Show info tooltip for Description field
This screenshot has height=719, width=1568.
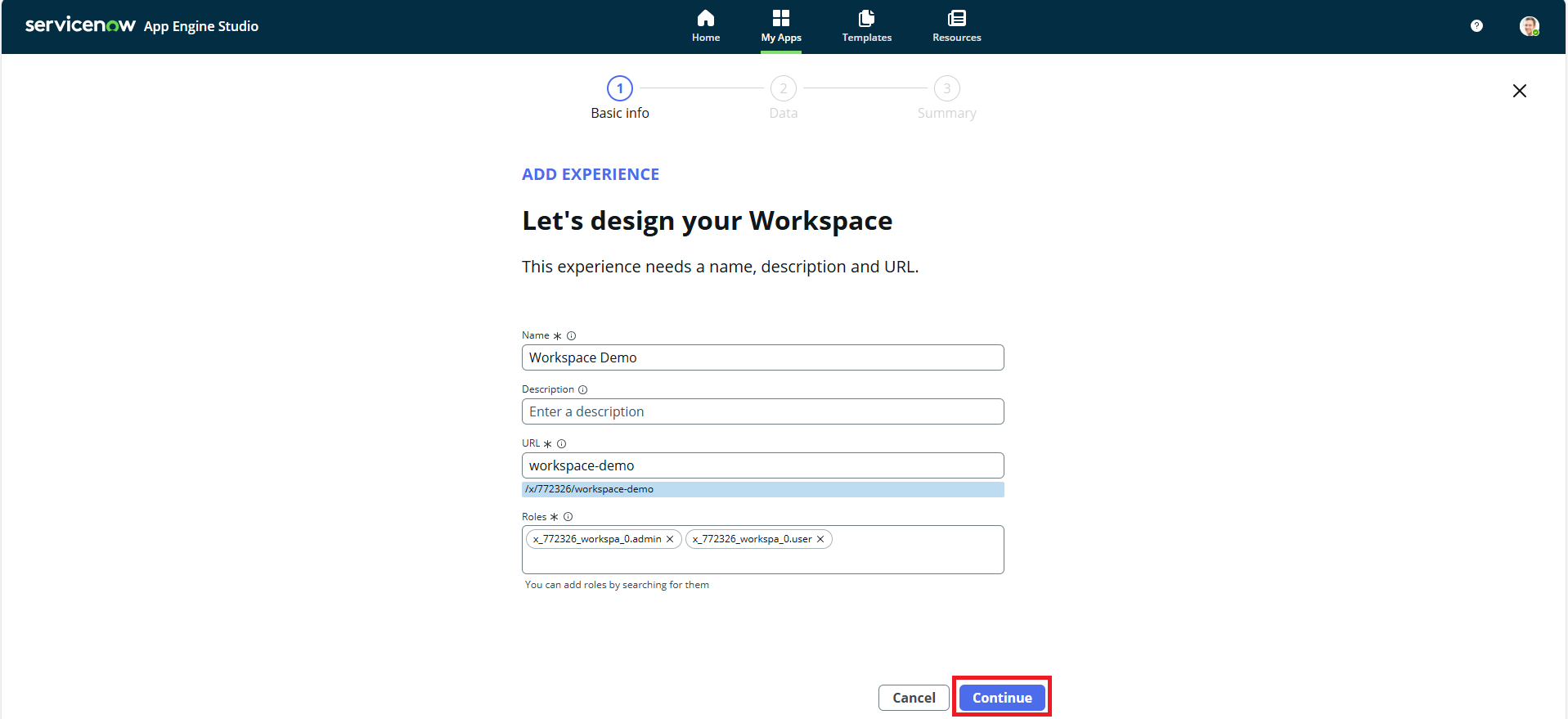[582, 390]
